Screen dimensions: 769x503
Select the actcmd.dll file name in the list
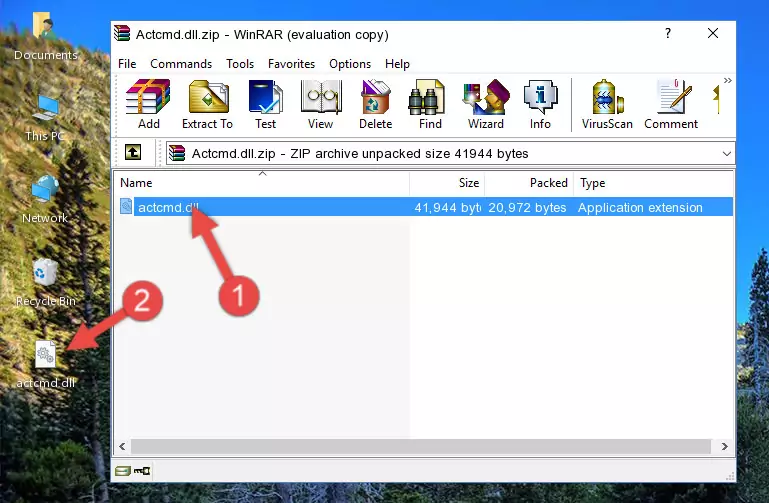(x=169, y=207)
